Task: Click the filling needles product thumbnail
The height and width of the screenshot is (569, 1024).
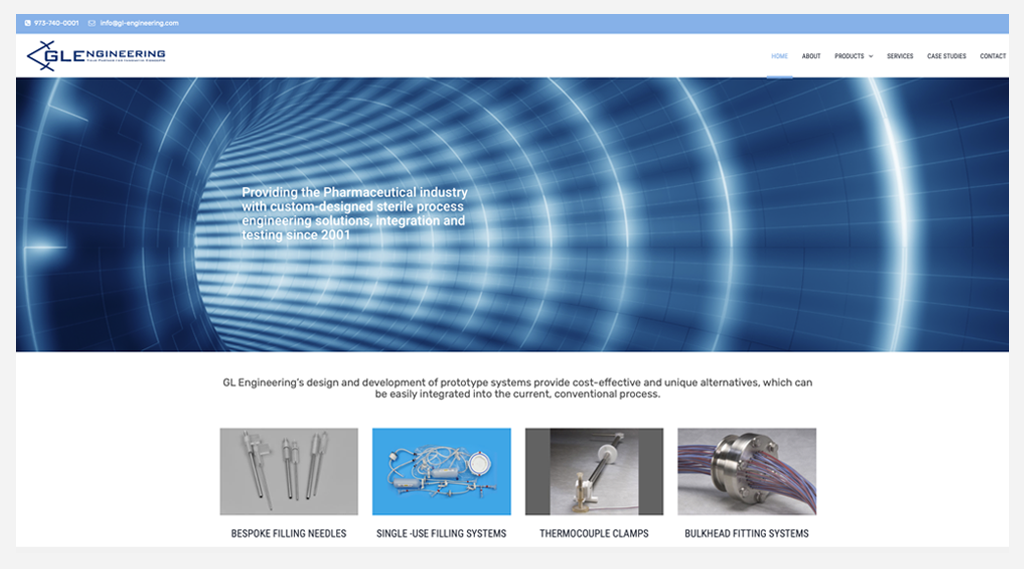Action: point(289,472)
